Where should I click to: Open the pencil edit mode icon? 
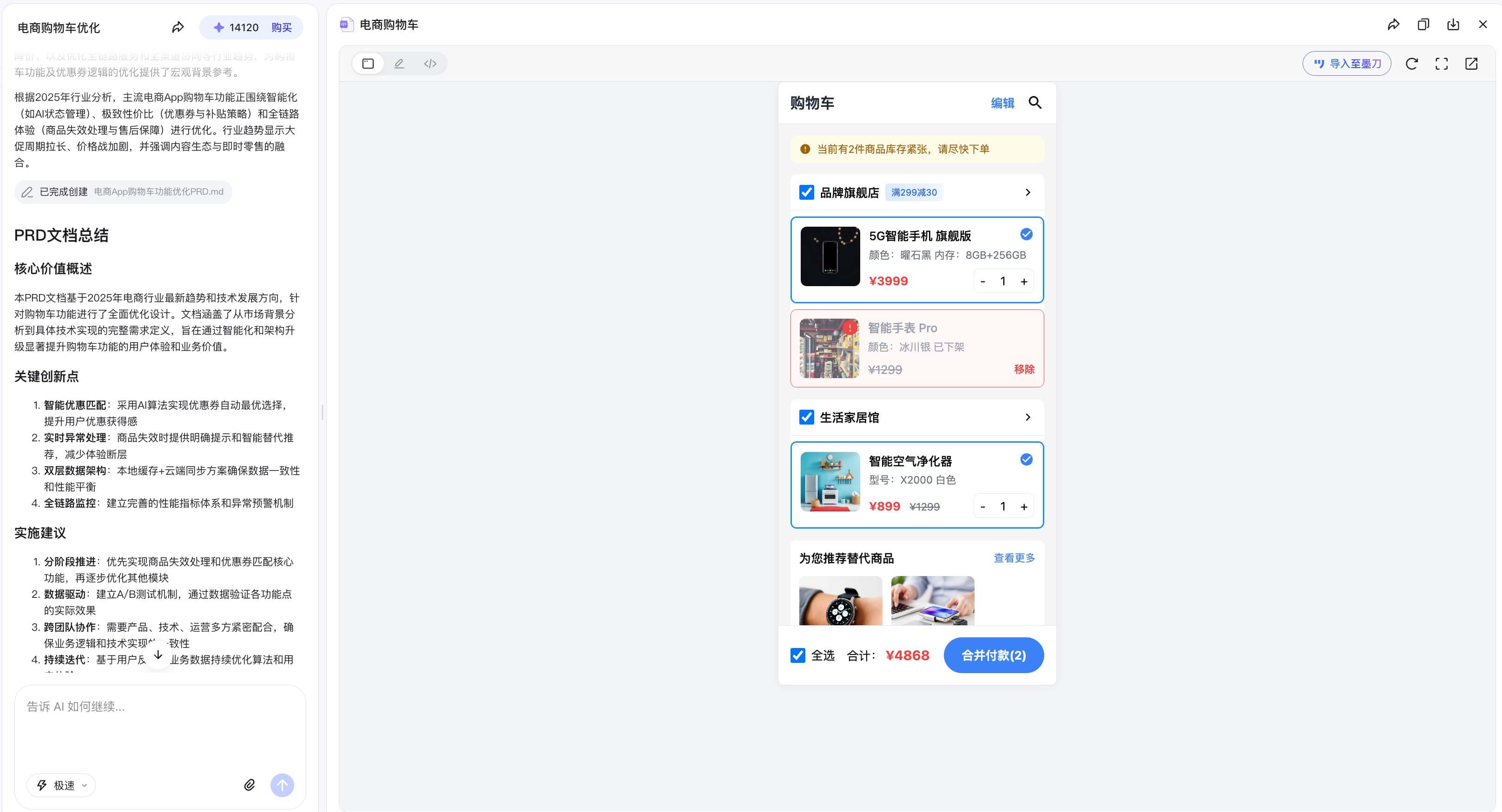pyautogui.click(x=399, y=64)
